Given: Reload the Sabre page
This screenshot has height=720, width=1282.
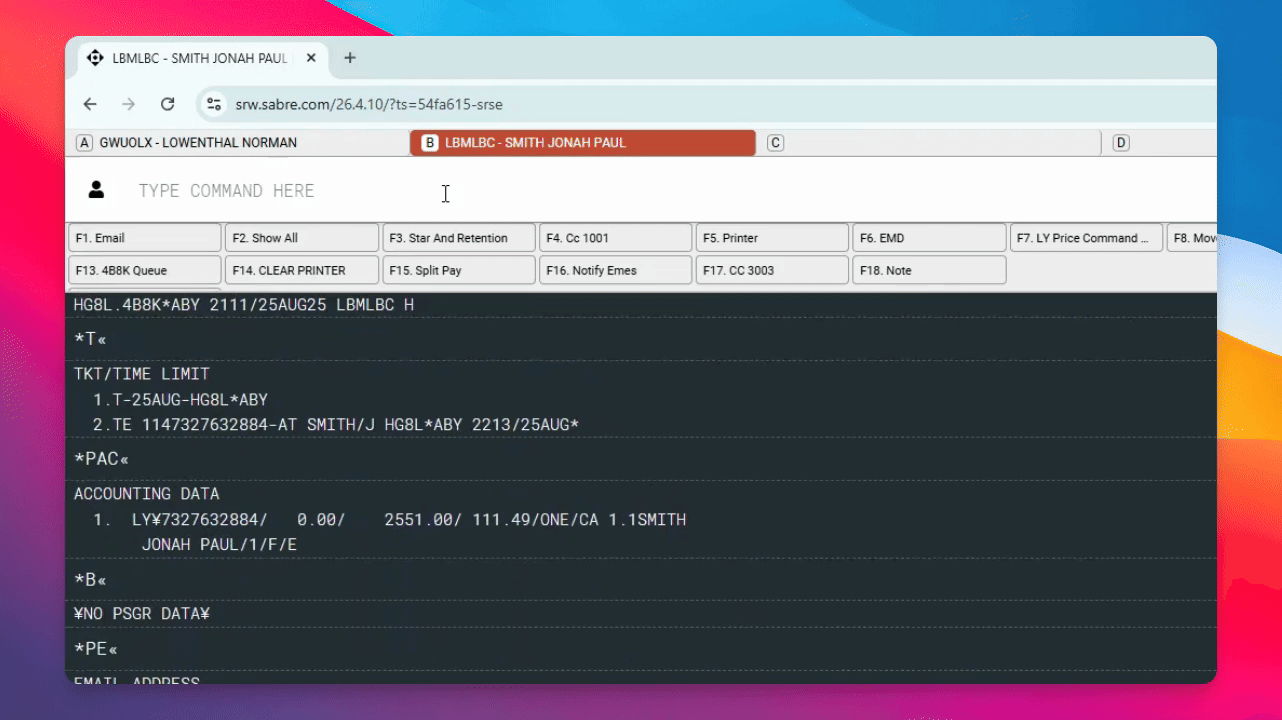Looking at the screenshot, I should tap(168, 104).
